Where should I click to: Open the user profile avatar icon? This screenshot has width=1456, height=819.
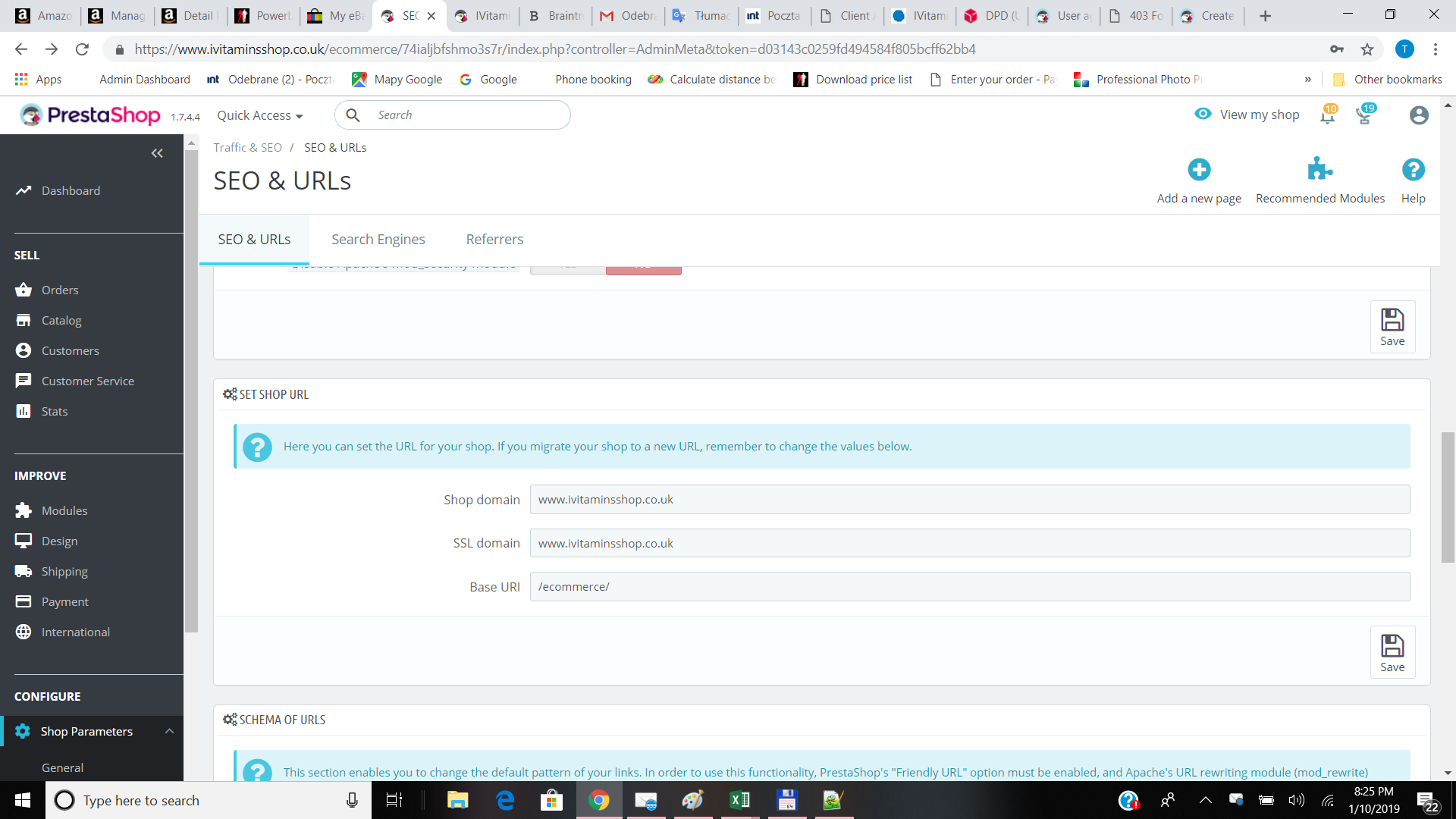(x=1419, y=115)
